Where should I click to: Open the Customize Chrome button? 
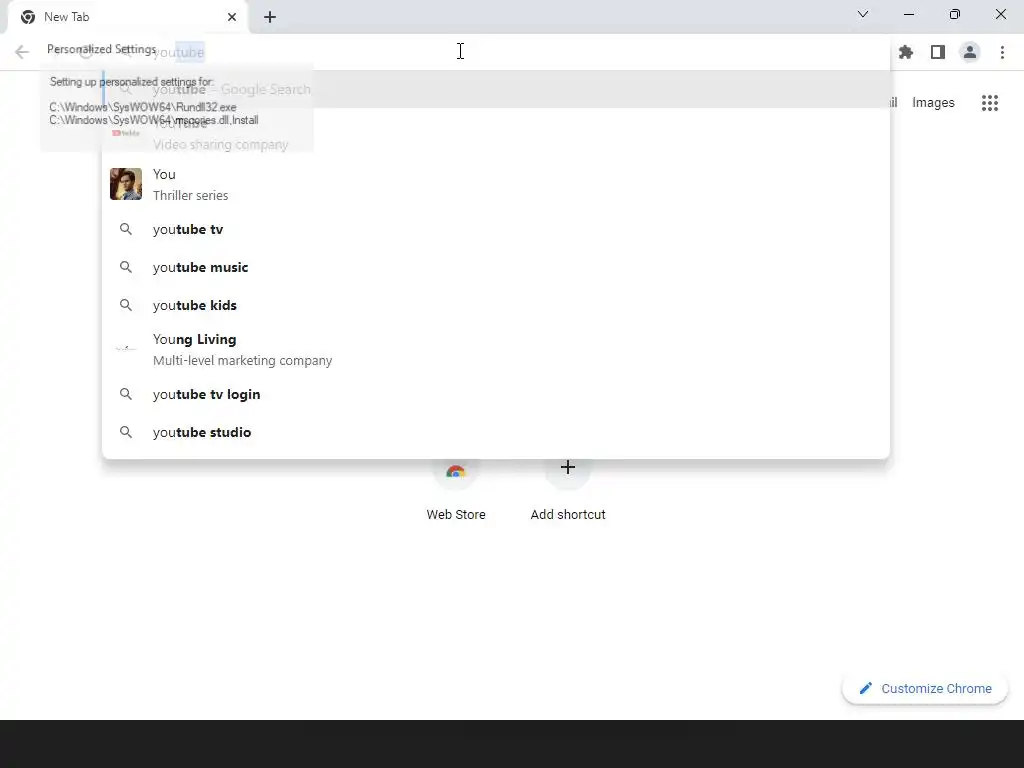925,688
